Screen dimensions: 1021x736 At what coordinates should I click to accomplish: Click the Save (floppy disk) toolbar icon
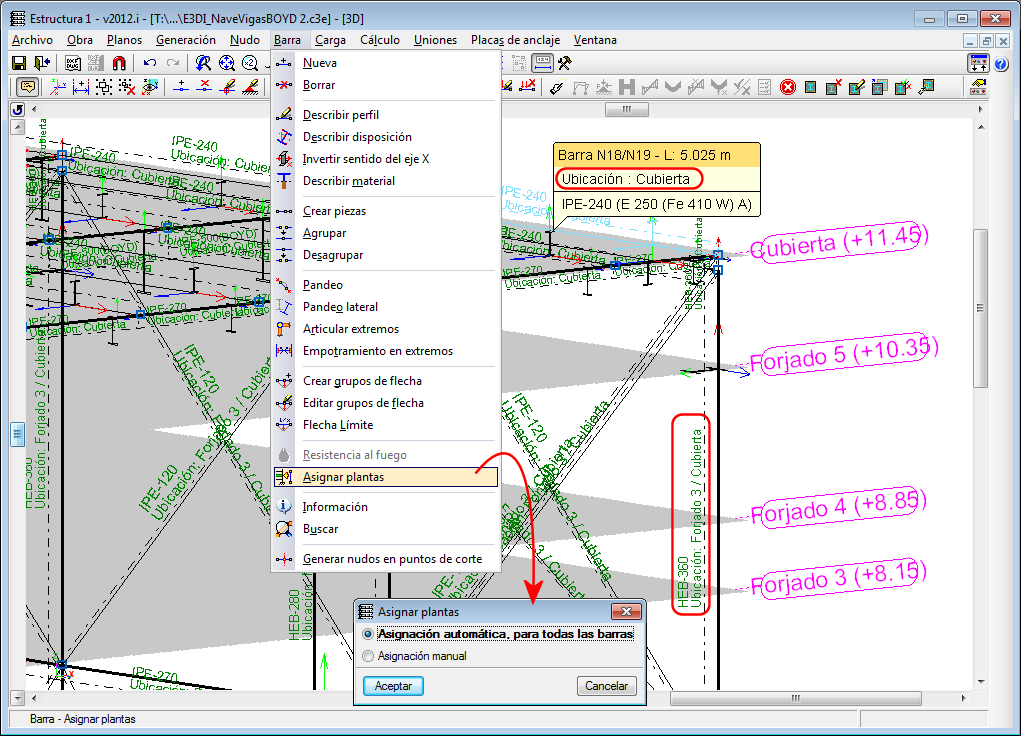[x=18, y=63]
